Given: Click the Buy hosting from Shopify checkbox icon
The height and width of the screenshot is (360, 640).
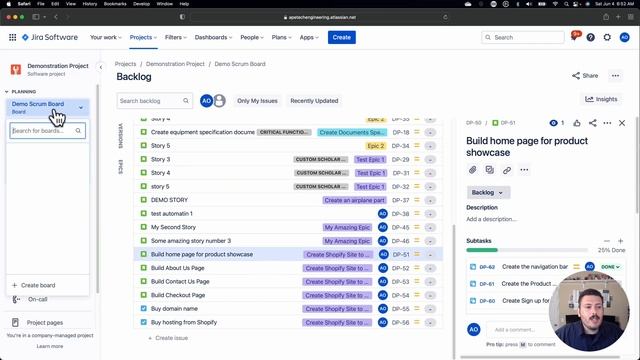Looking at the screenshot, I should pyautogui.click(x=144, y=322).
